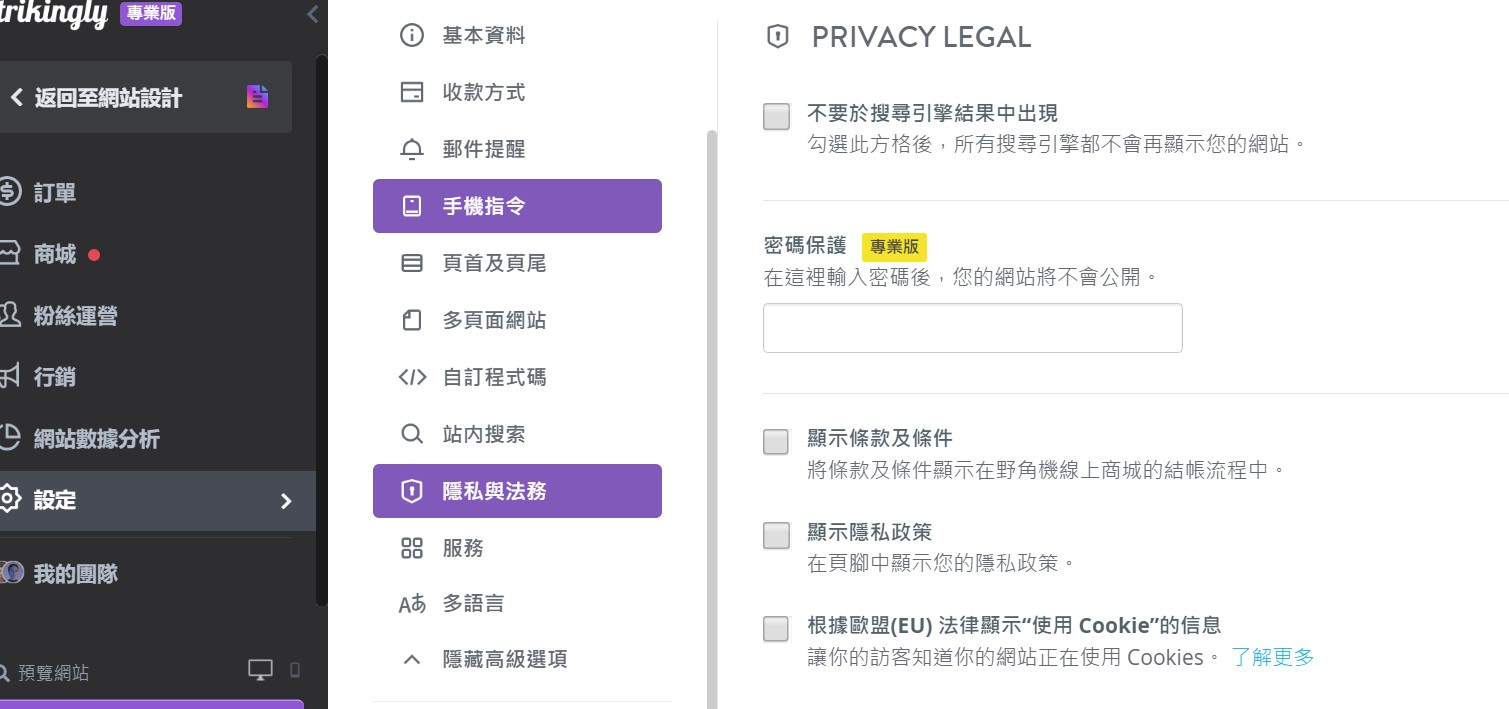Open 自訂程式碼 custom code settings
1509x709 pixels.
point(411,377)
